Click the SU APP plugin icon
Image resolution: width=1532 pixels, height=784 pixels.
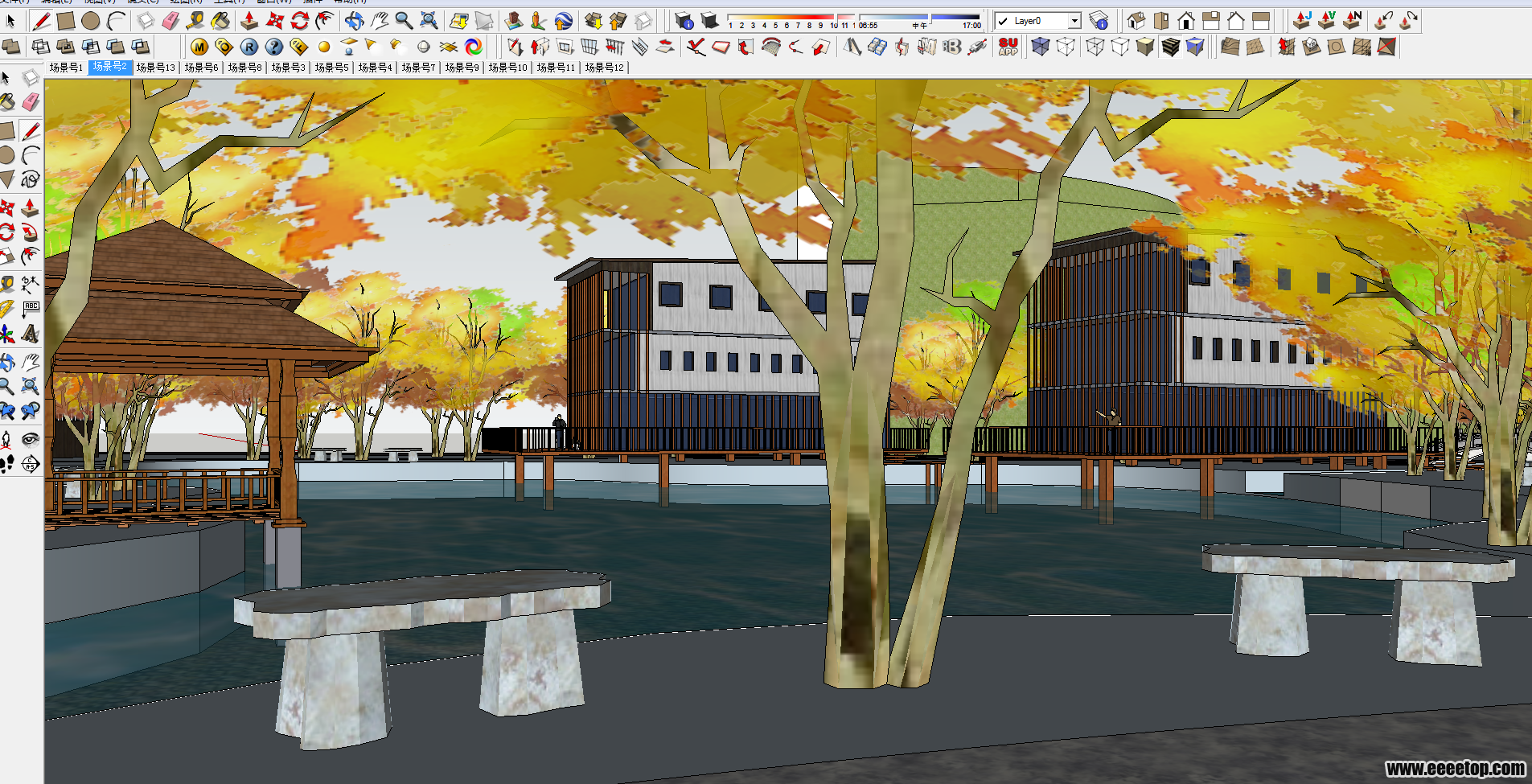1008,47
